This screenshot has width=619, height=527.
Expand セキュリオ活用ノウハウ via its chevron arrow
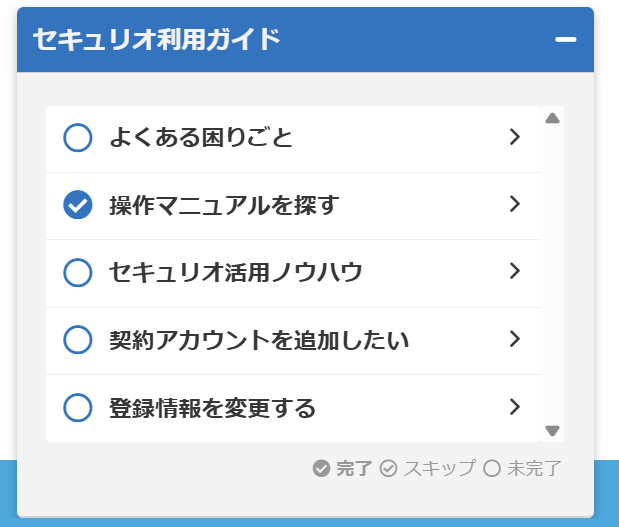(515, 271)
